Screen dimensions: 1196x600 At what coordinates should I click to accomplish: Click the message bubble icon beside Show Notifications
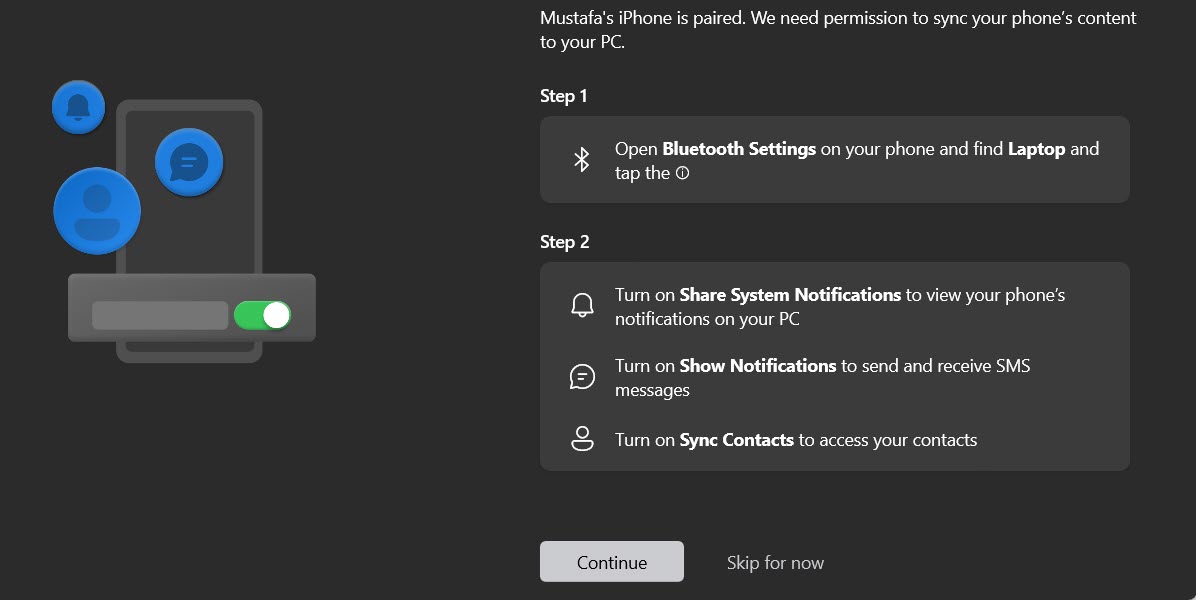coord(582,377)
